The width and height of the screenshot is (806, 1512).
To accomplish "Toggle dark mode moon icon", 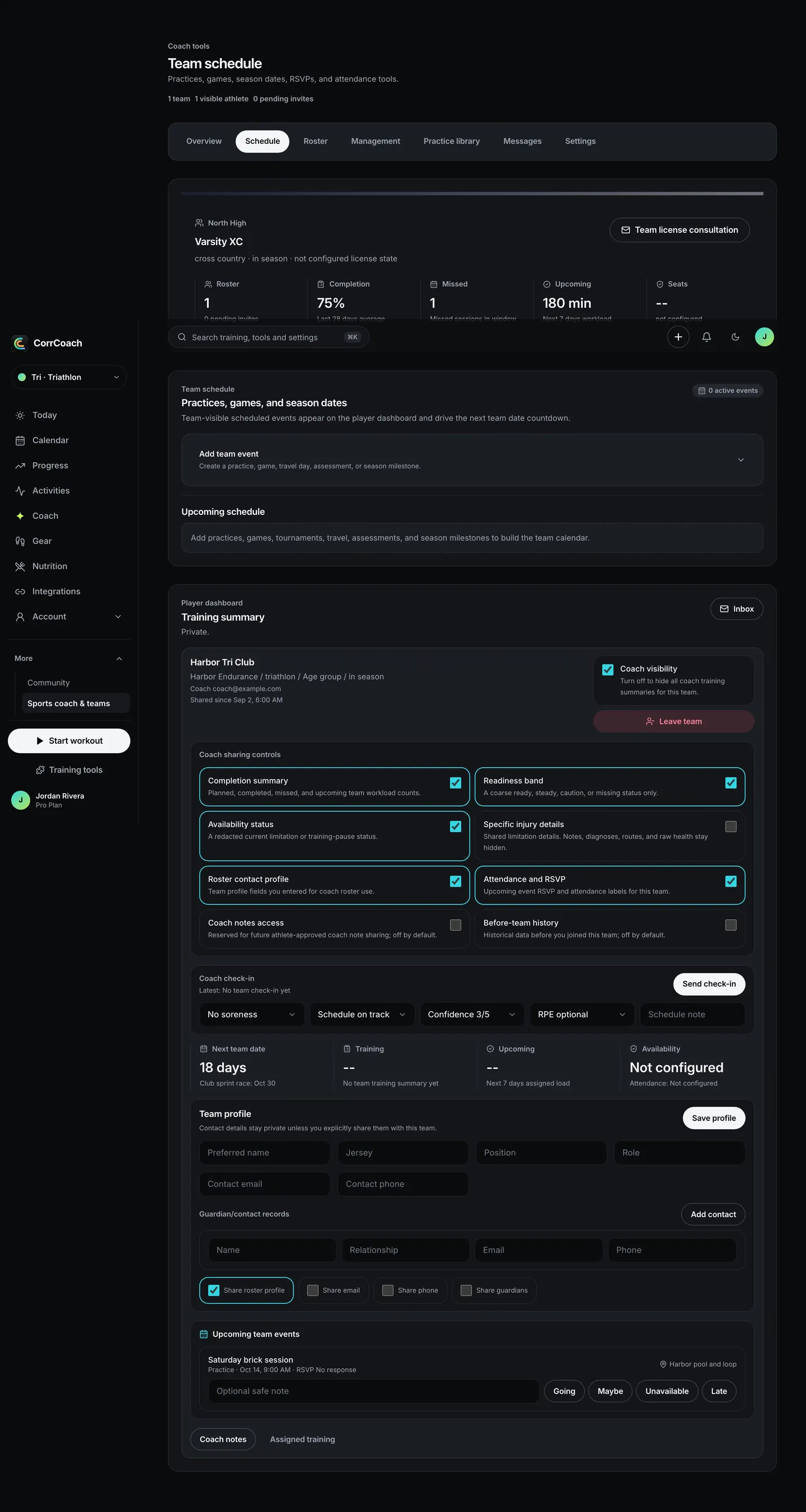I will (x=735, y=337).
